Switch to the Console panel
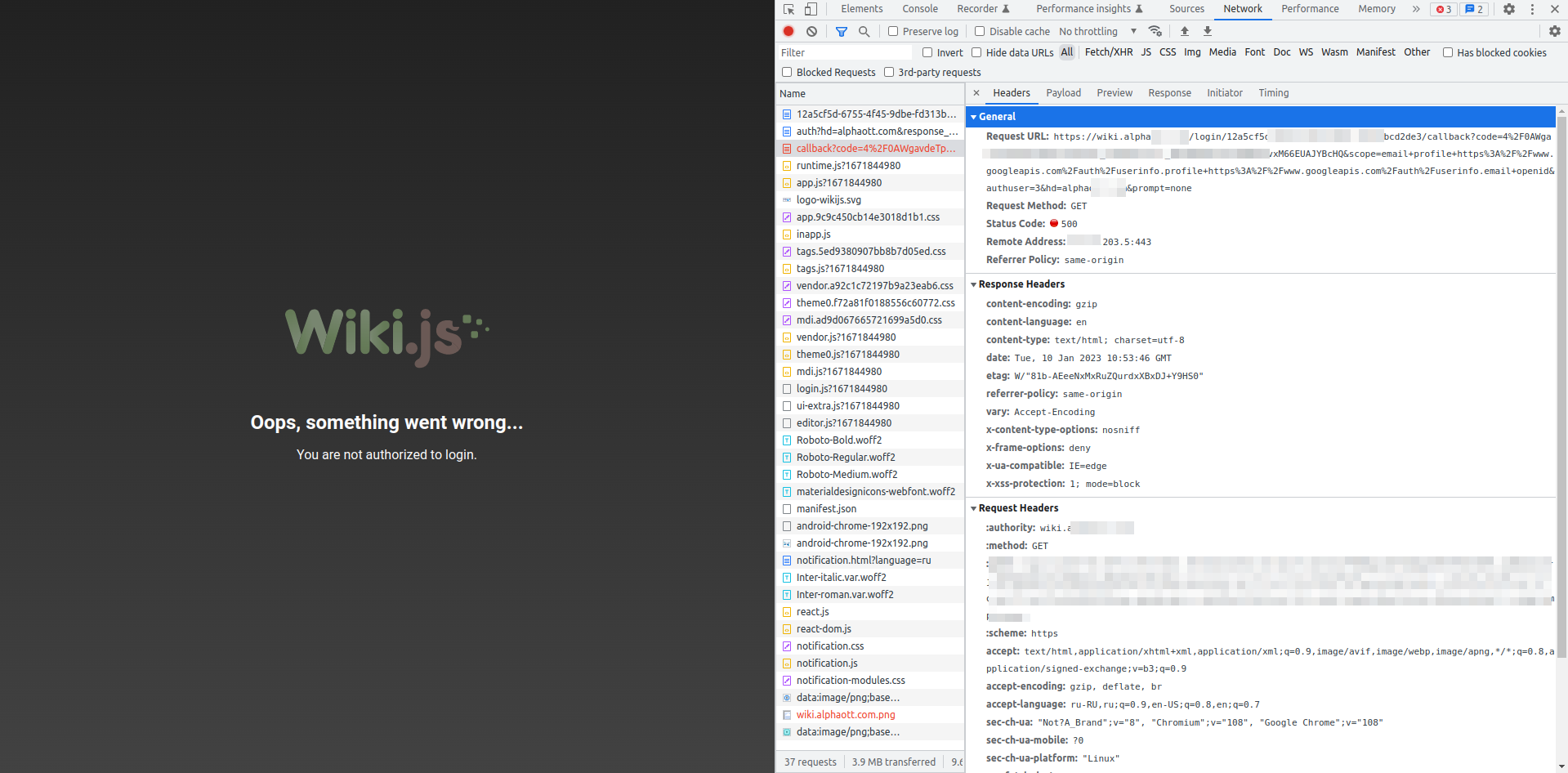The image size is (1568, 773). (920, 9)
